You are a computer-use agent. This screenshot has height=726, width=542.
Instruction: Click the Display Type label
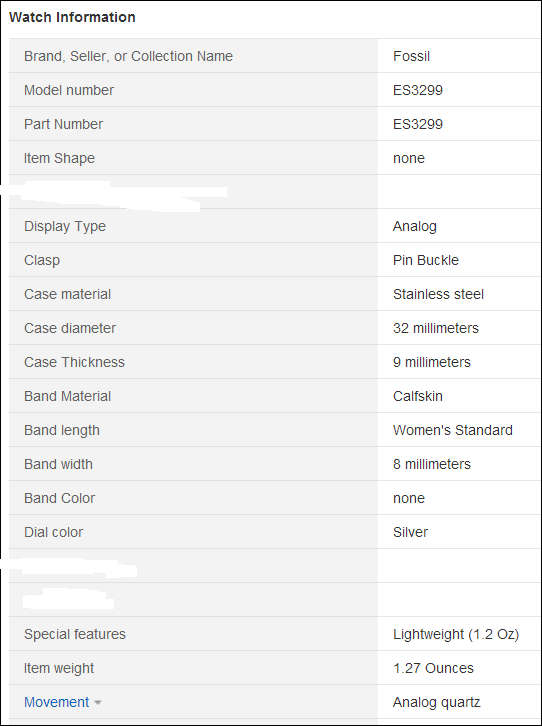pyautogui.click(x=65, y=226)
